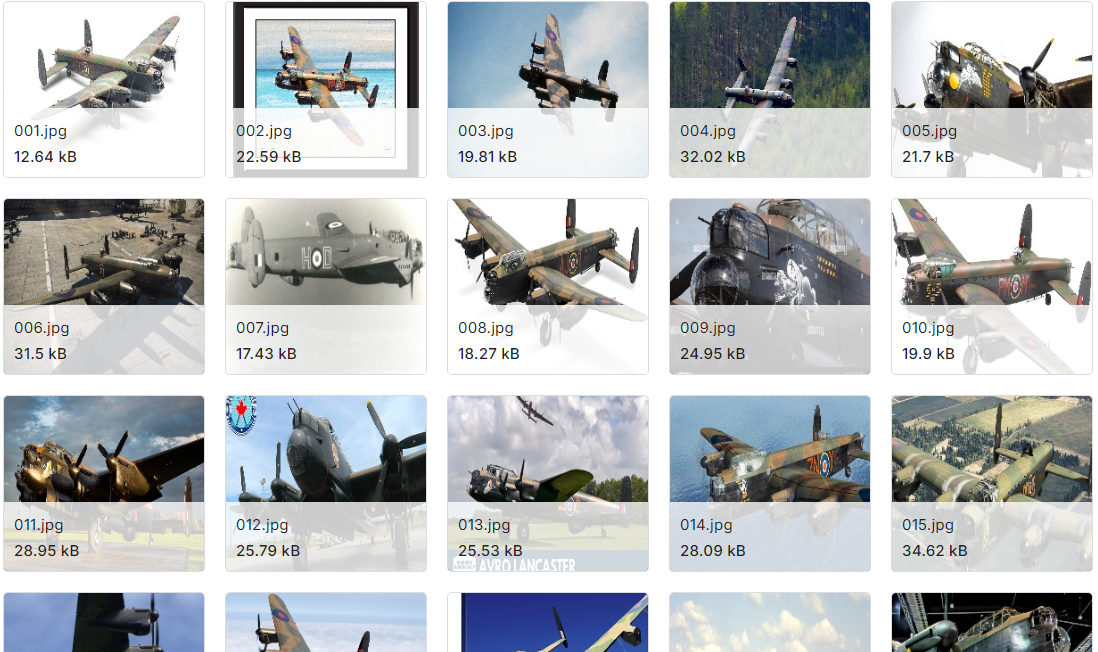Image resolution: width=1098 pixels, height=652 pixels.
Task: Select thumbnail 008.jpg
Action: [x=548, y=286]
